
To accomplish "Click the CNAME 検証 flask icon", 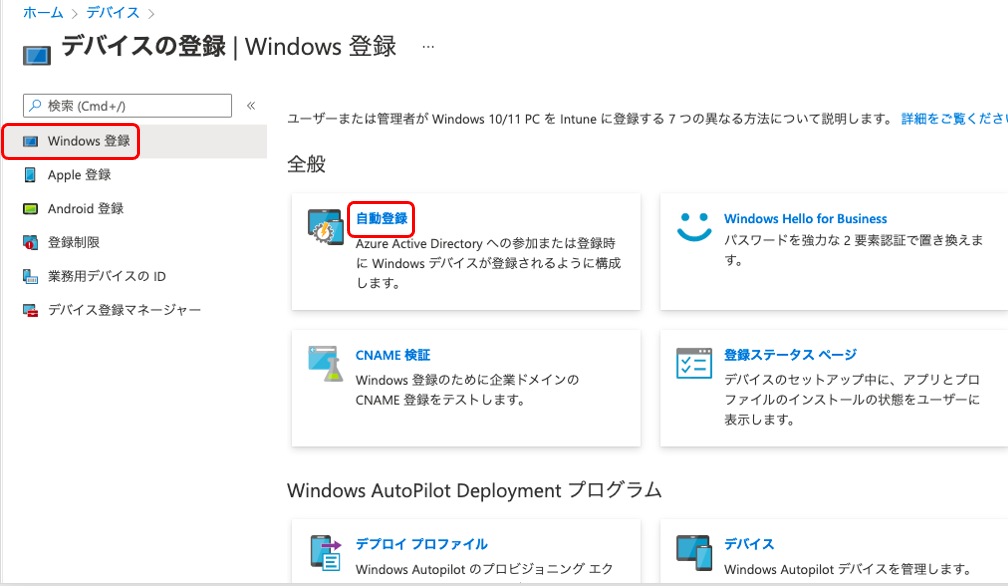I will point(326,364).
